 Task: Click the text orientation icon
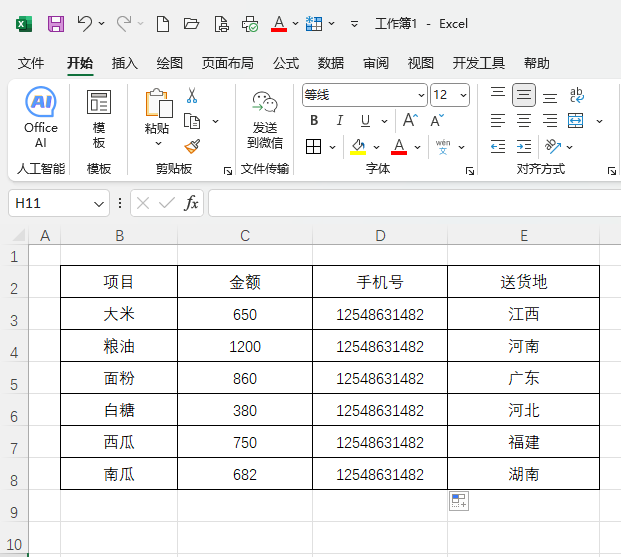[x=553, y=147]
